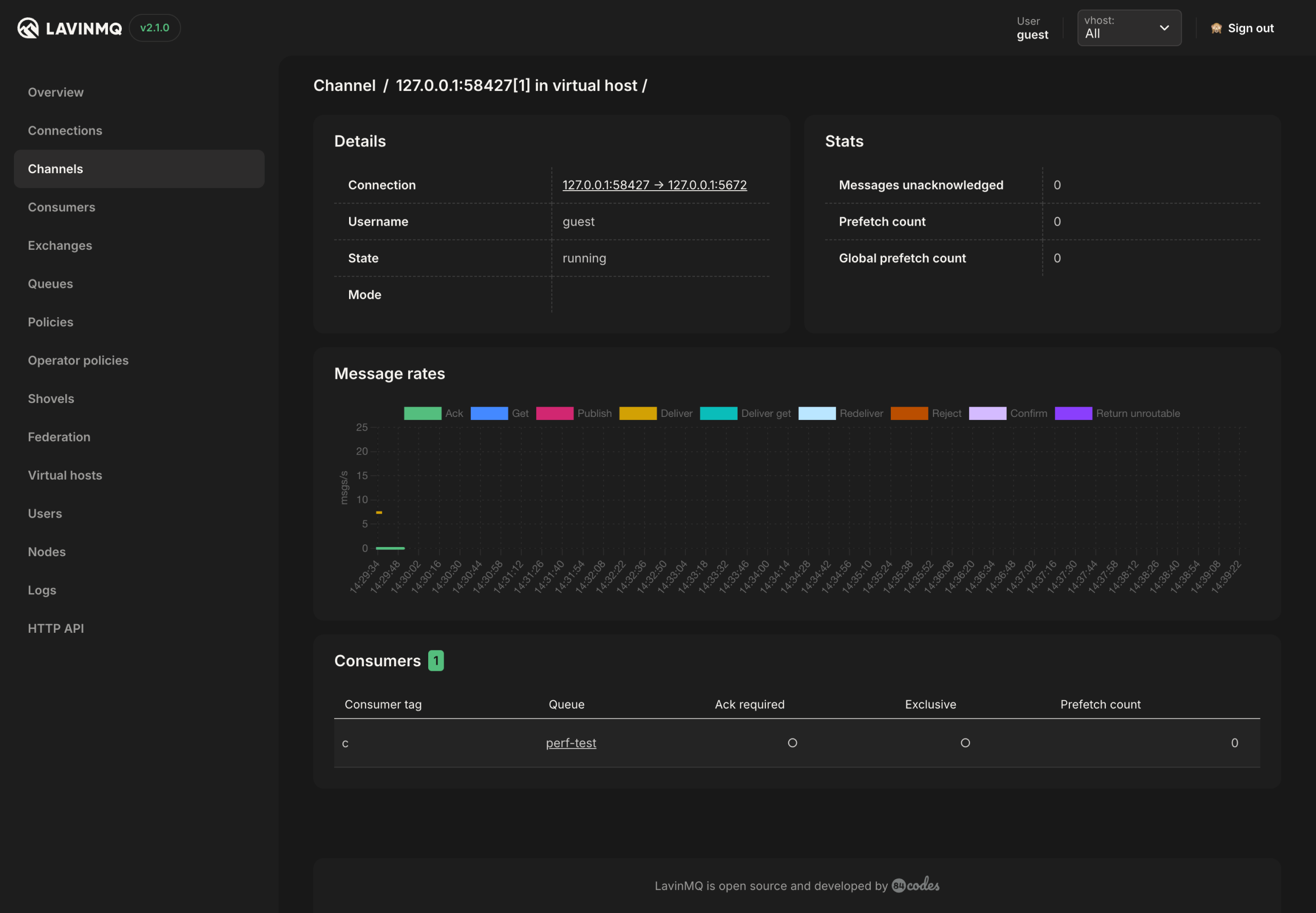Toggle the Publish legend swatch
Image resolution: width=1316 pixels, height=913 pixels.
pos(555,413)
